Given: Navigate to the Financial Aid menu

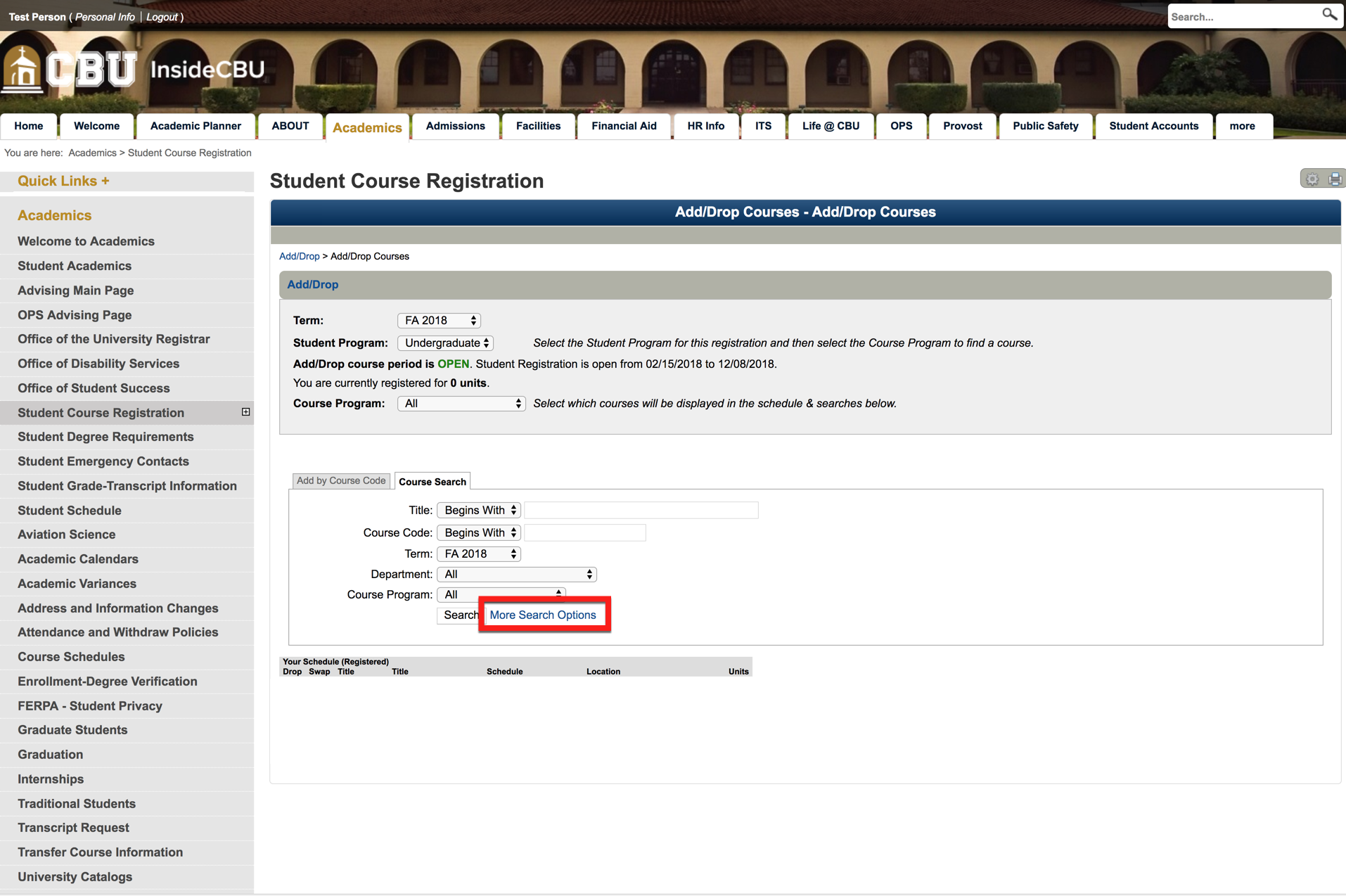Looking at the screenshot, I should 624,126.
